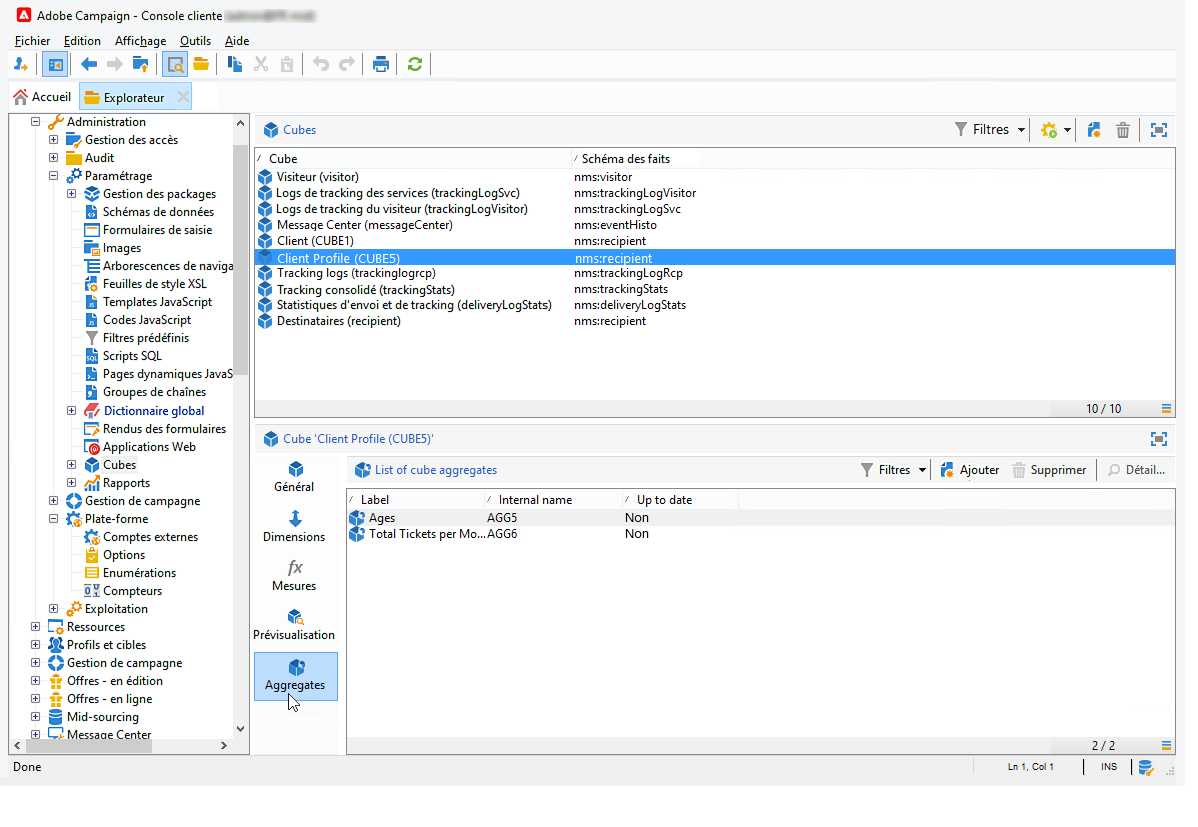This screenshot has height=827, width=1198.
Task: Maximize the Cube 'Client Profile' detail panel
Action: (x=1158, y=439)
